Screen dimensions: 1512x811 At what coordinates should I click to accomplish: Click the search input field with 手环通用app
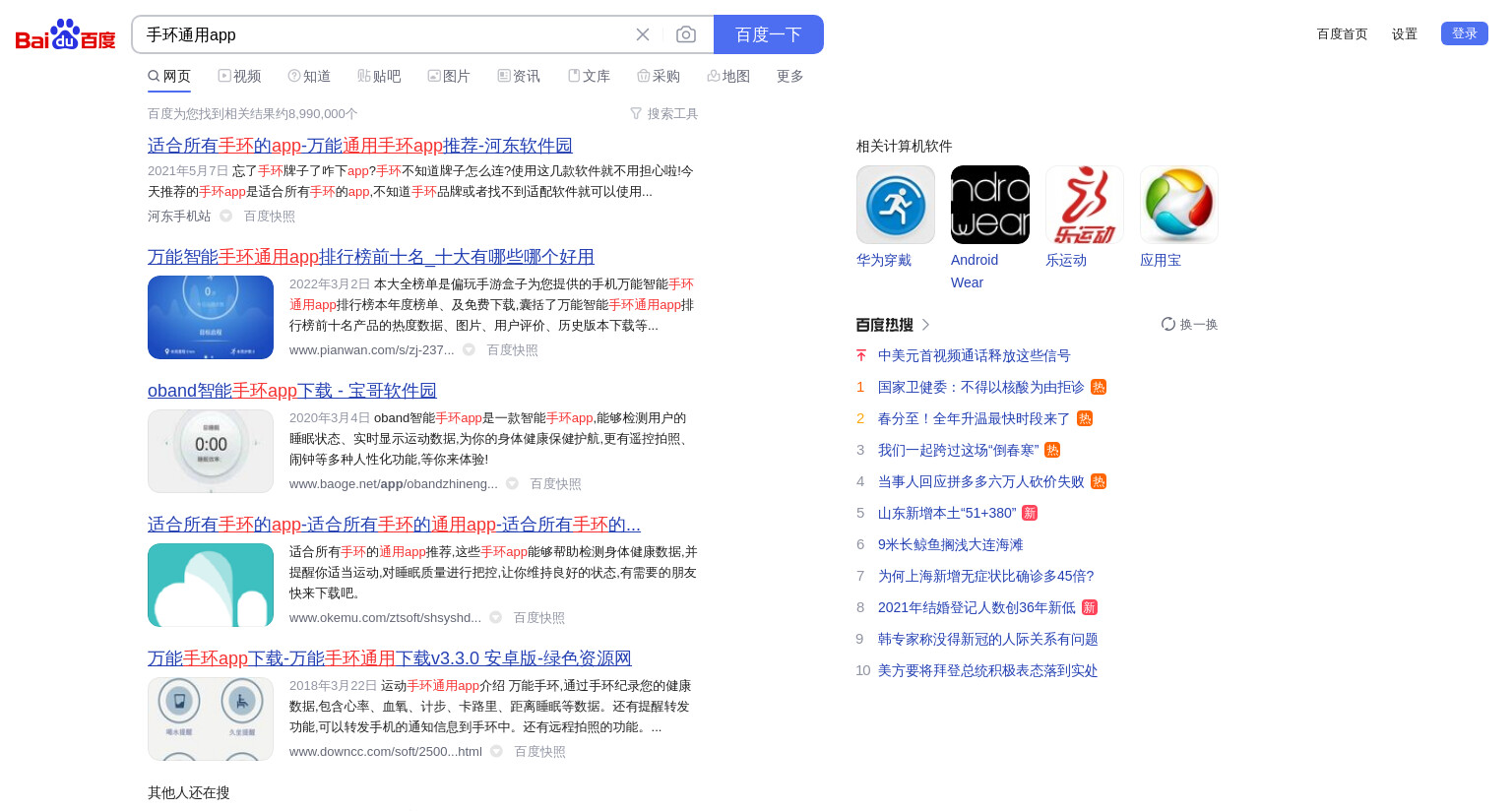384,34
